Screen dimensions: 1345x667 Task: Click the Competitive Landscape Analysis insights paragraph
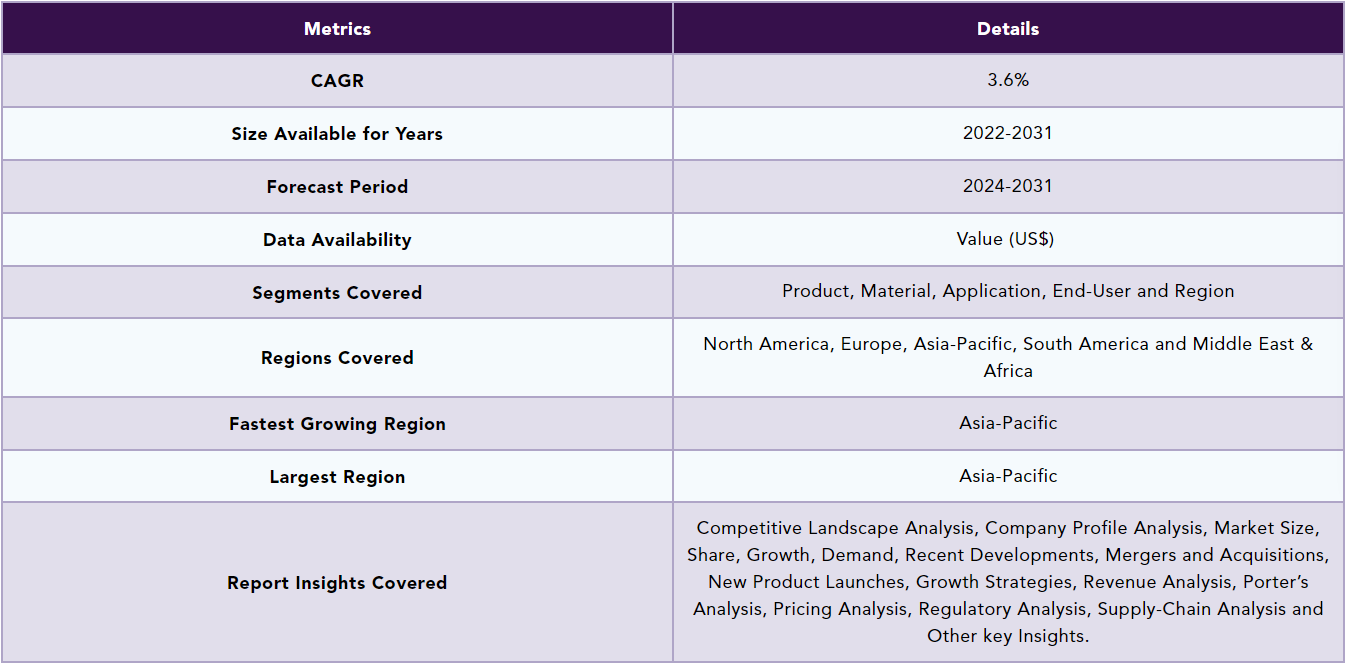pos(1007,582)
